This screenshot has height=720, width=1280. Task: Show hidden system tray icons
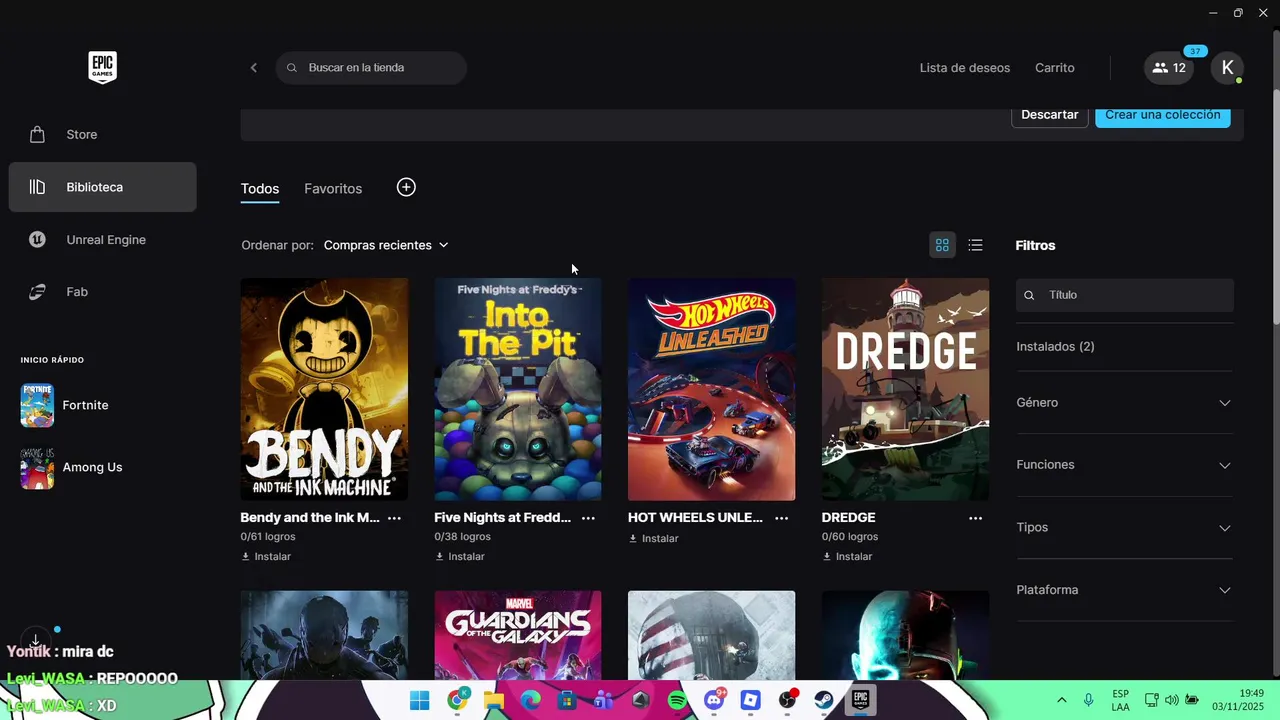point(1061,701)
